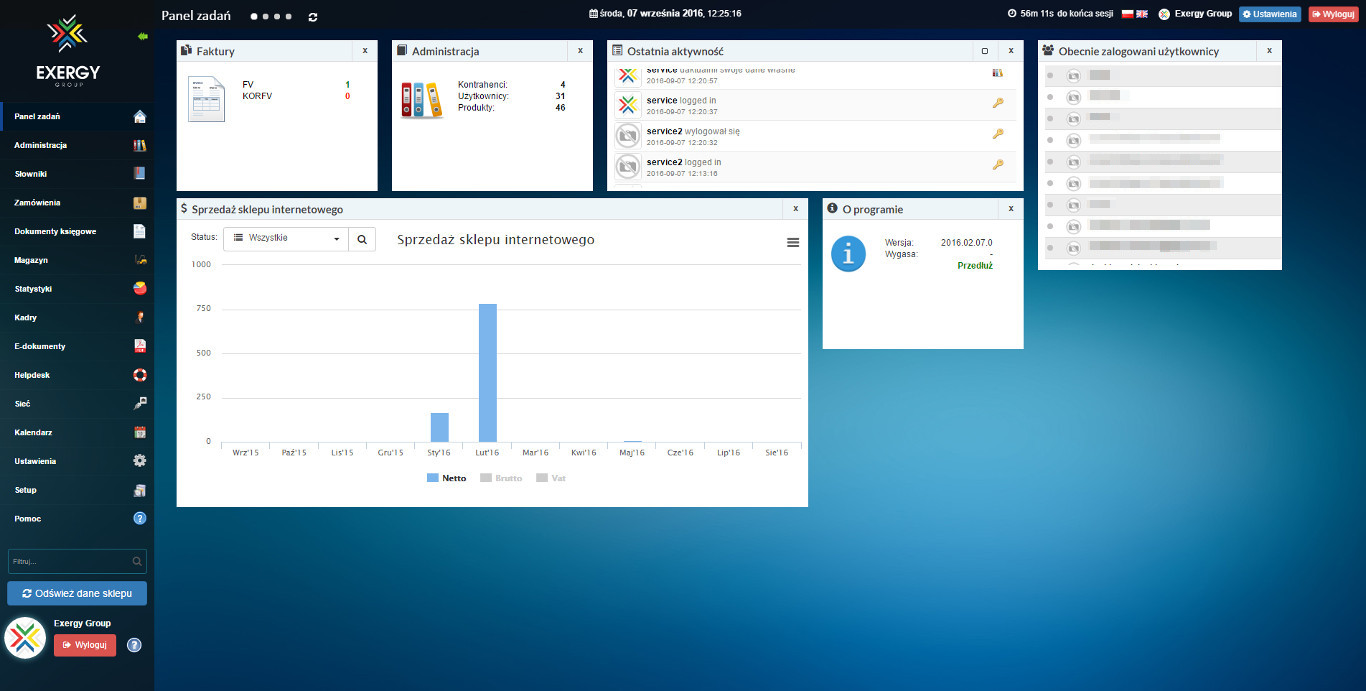
Task: Open the Administracja sidebar menu
Action: tap(77, 145)
